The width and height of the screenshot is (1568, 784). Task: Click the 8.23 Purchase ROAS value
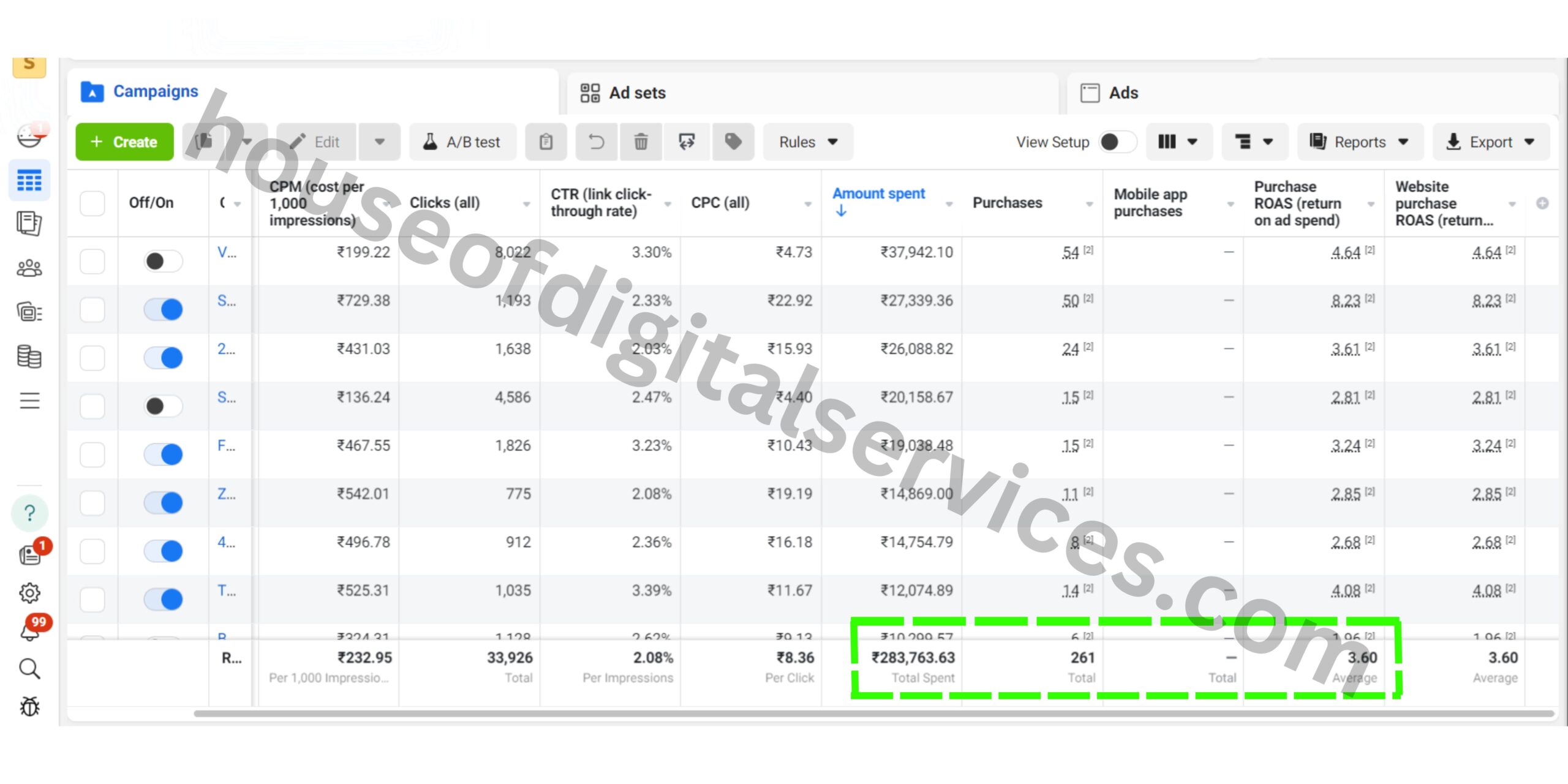click(1345, 301)
